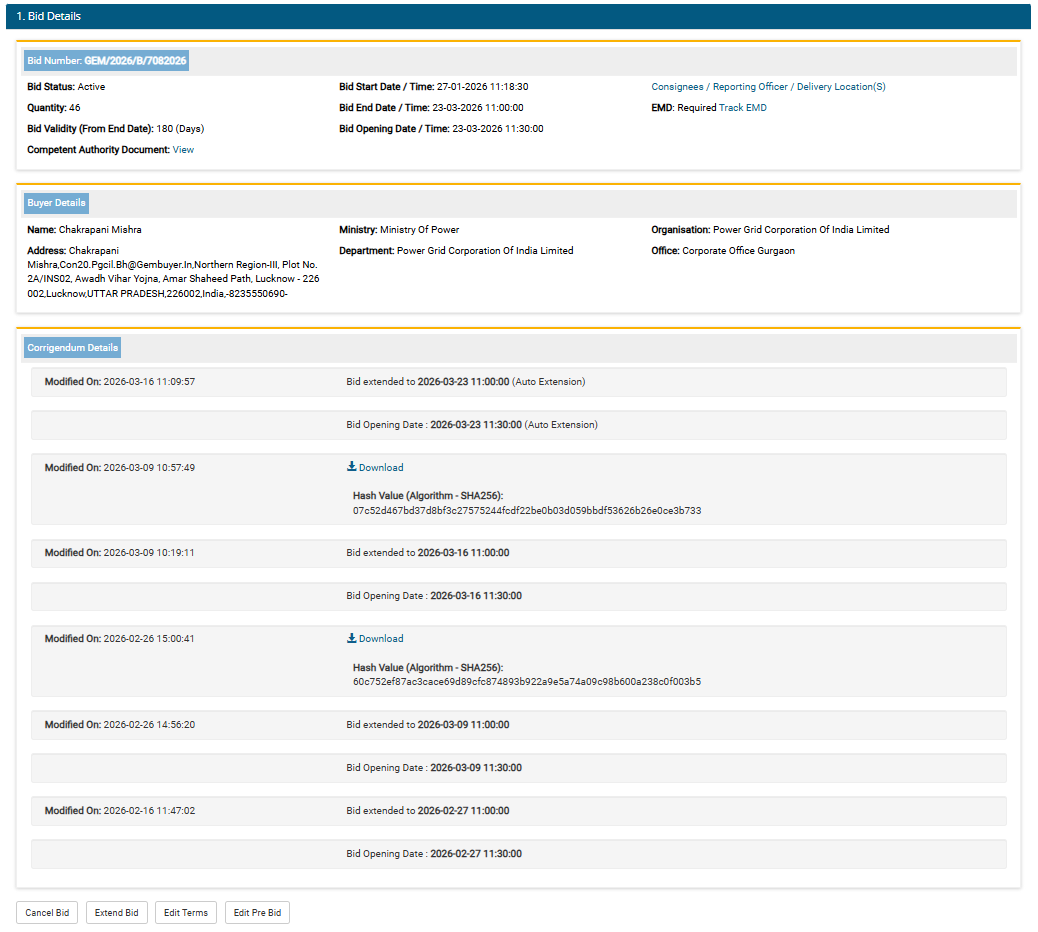Open Edit Terms
1038x932 pixels.
coord(186,913)
